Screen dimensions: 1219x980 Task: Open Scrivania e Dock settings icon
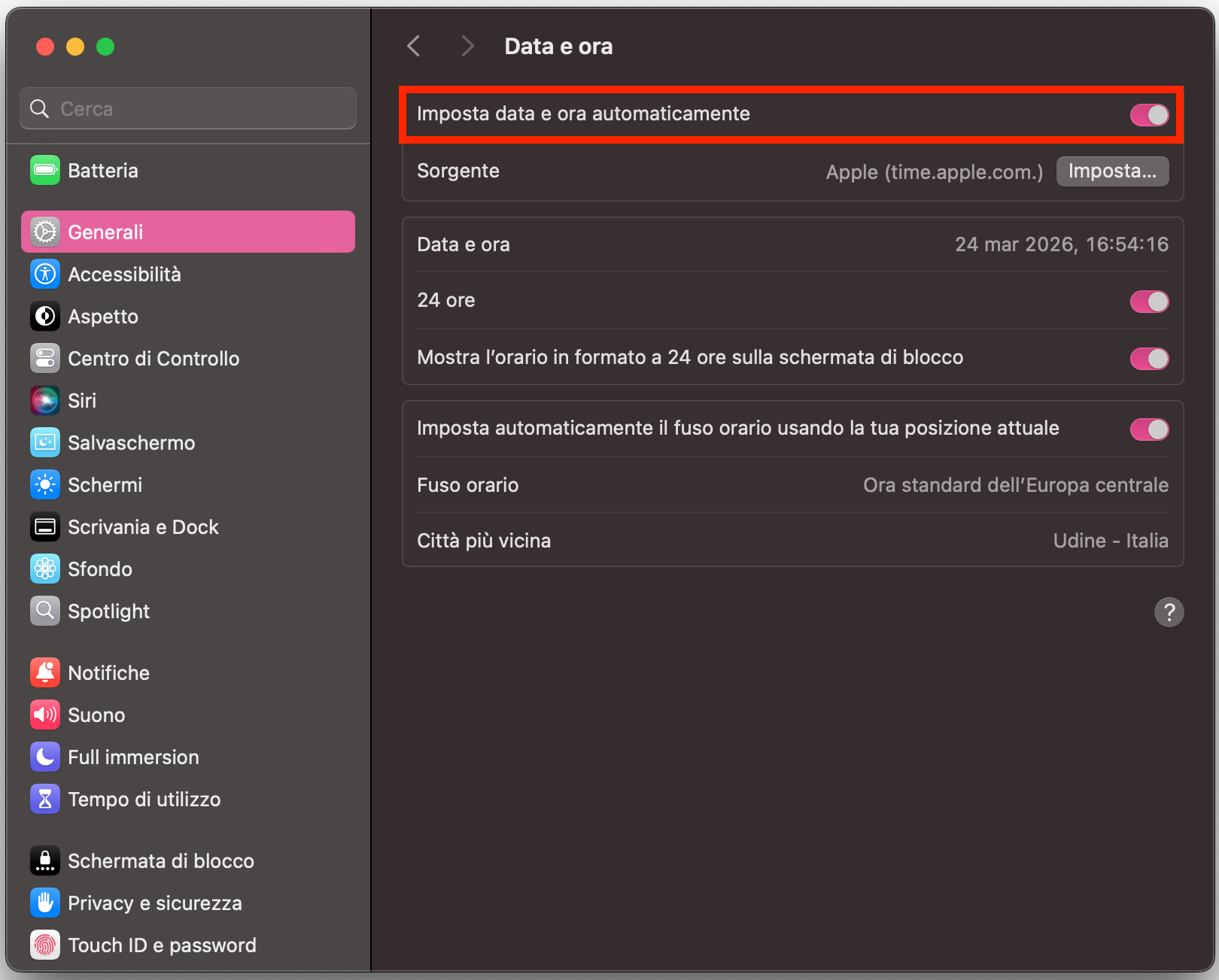(44, 526)
